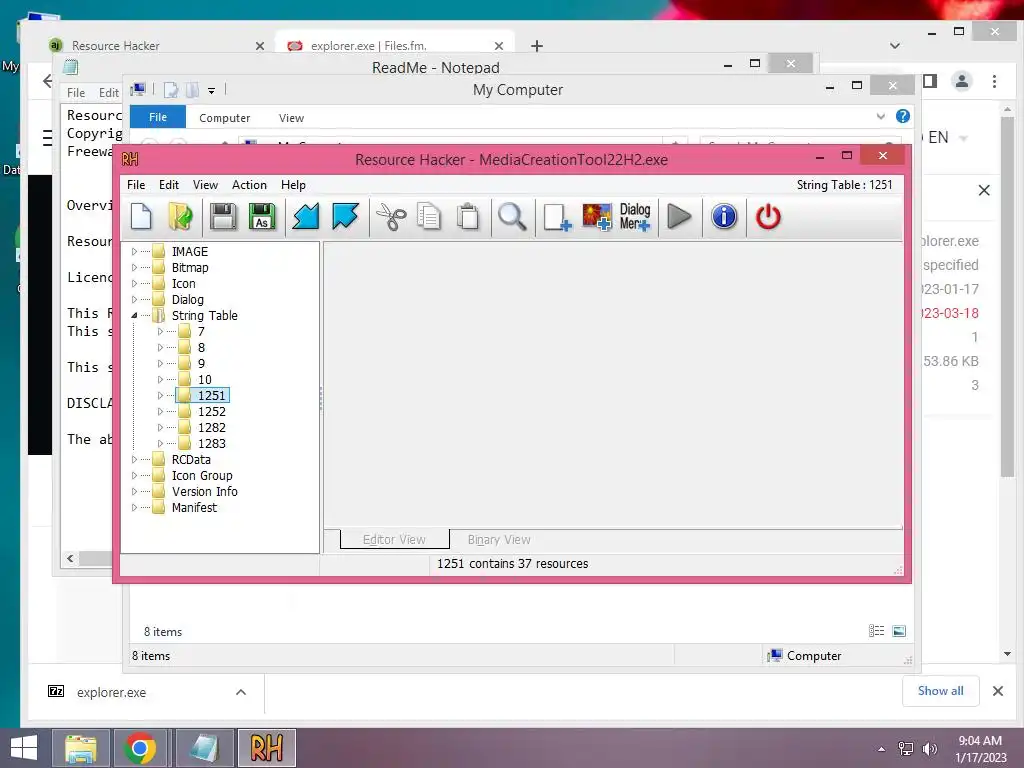Open a file with the folder icon
This screenshot has width=1024, height=768.
(181, 217)
